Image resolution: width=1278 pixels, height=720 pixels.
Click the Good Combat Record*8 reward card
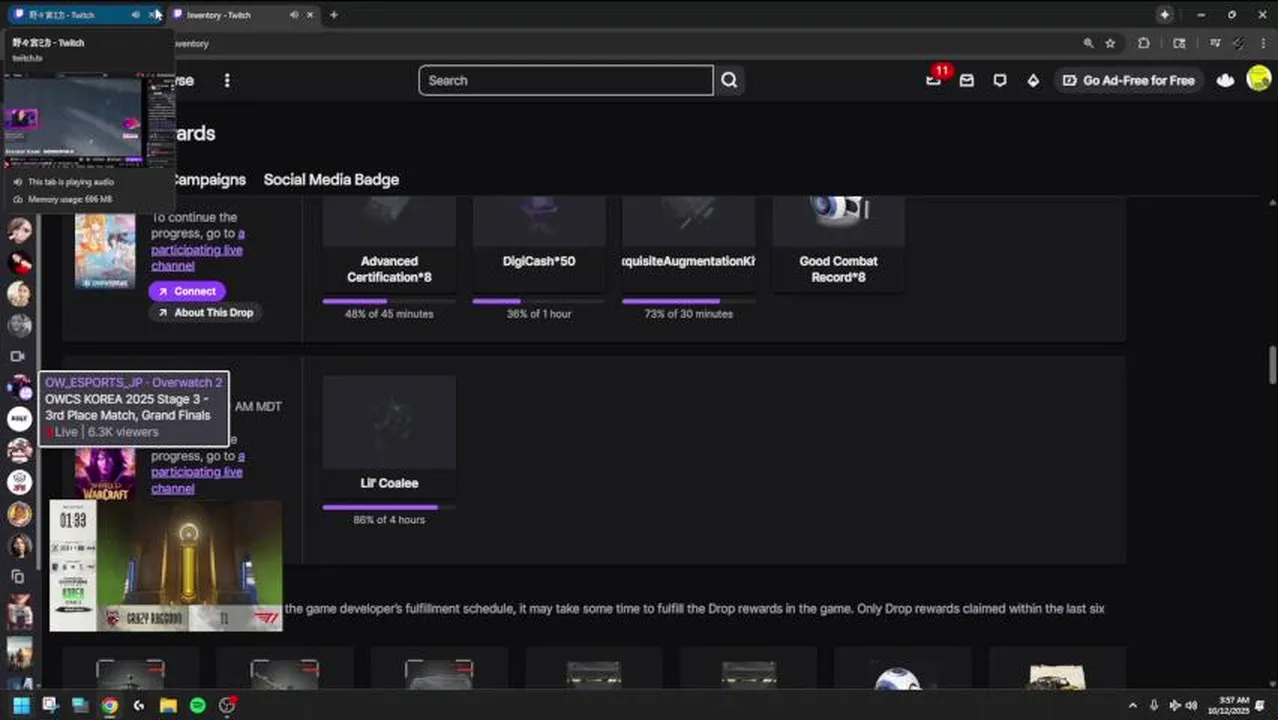[838, 245]
